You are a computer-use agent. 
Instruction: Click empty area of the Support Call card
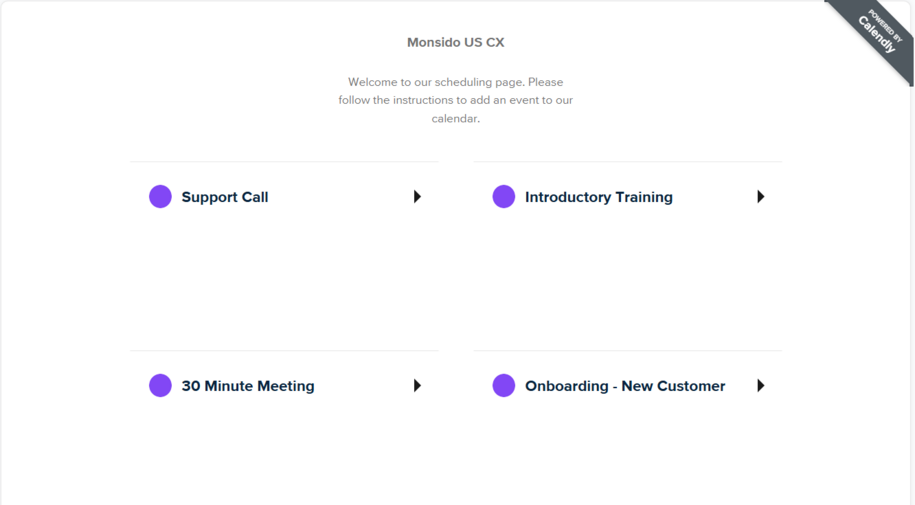coord(284,280)
